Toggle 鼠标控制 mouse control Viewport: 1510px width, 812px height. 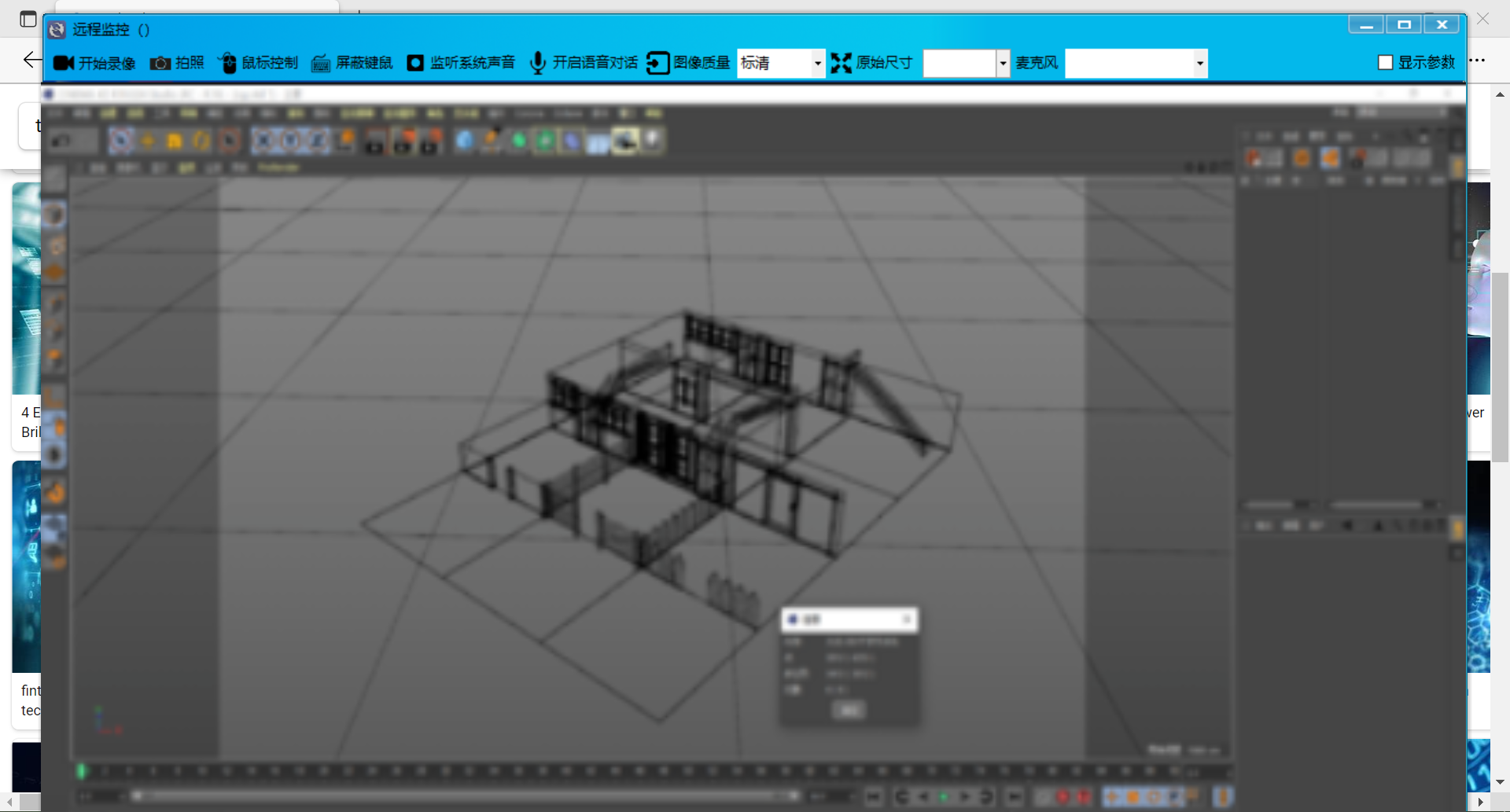click(227, 63)
